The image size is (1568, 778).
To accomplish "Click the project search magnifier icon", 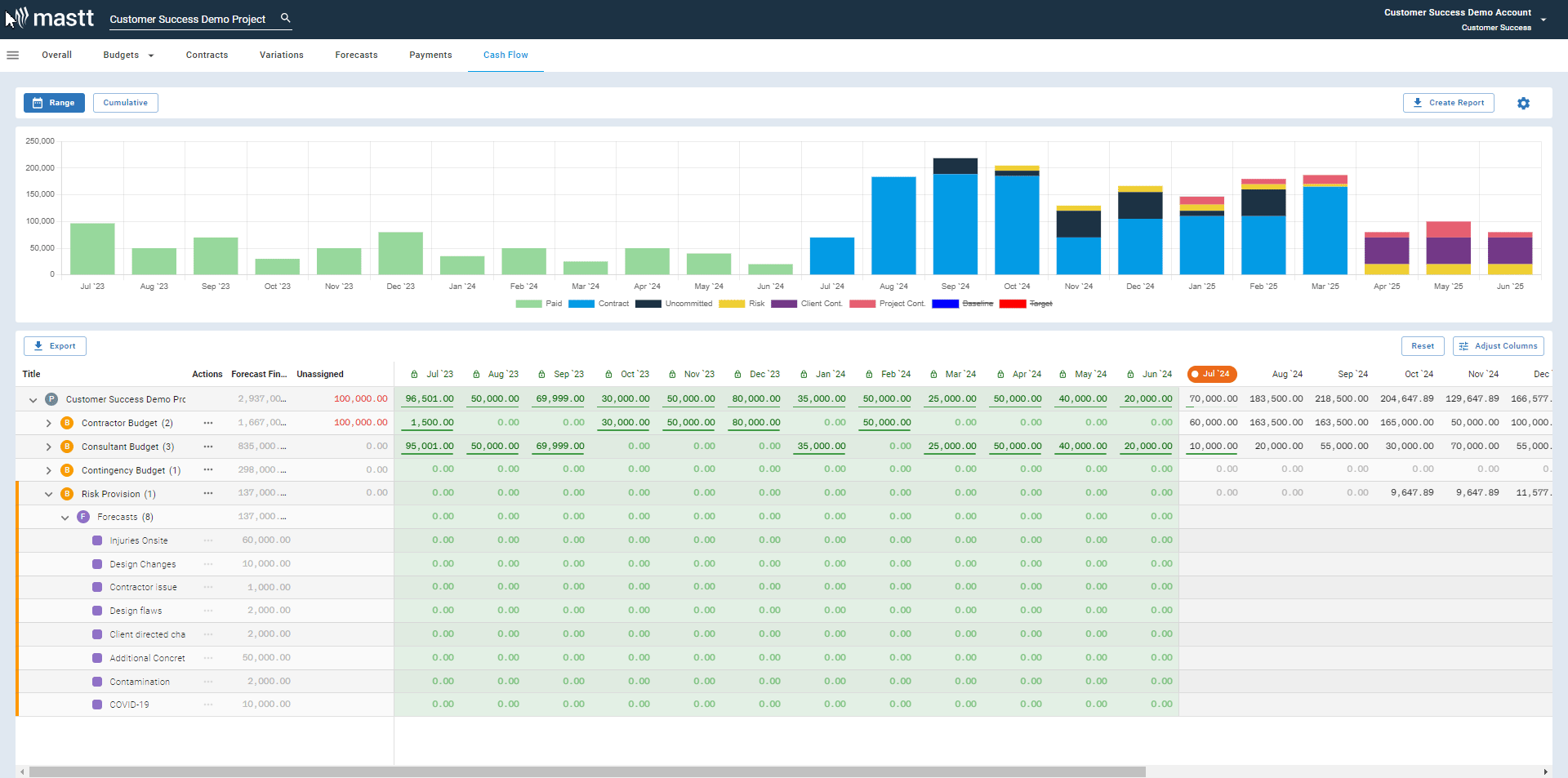I will click(x=285, y=18).
